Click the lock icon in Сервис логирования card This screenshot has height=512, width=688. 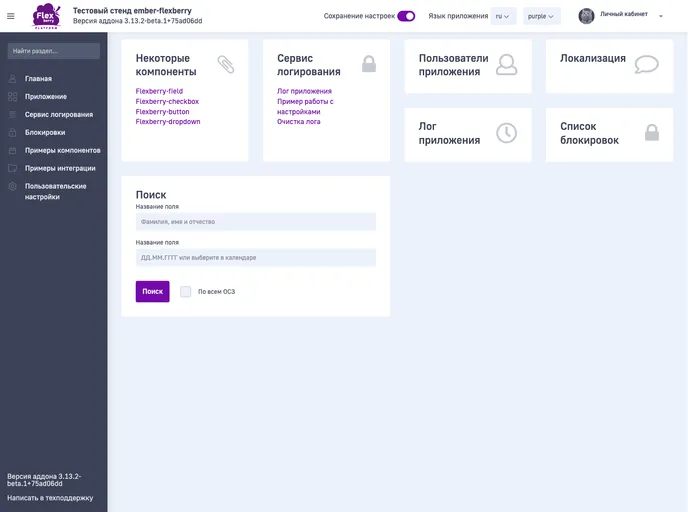click(369, 64)
